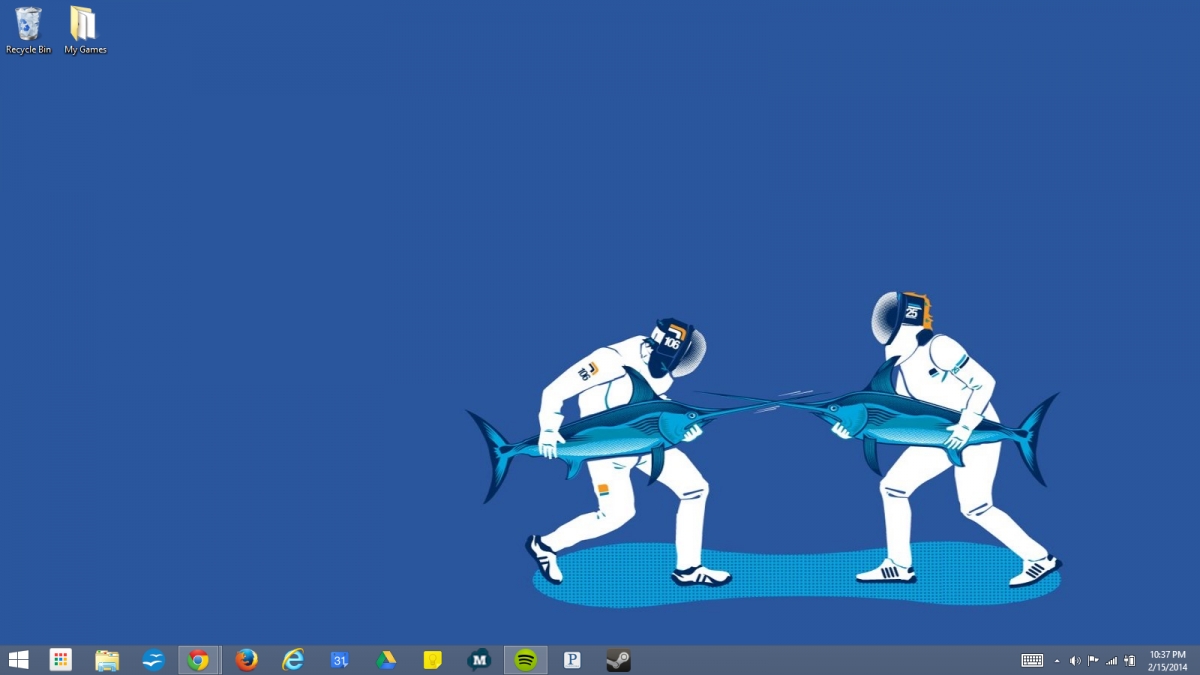Open the touch keyboard tray icon

pos(1032,660)
